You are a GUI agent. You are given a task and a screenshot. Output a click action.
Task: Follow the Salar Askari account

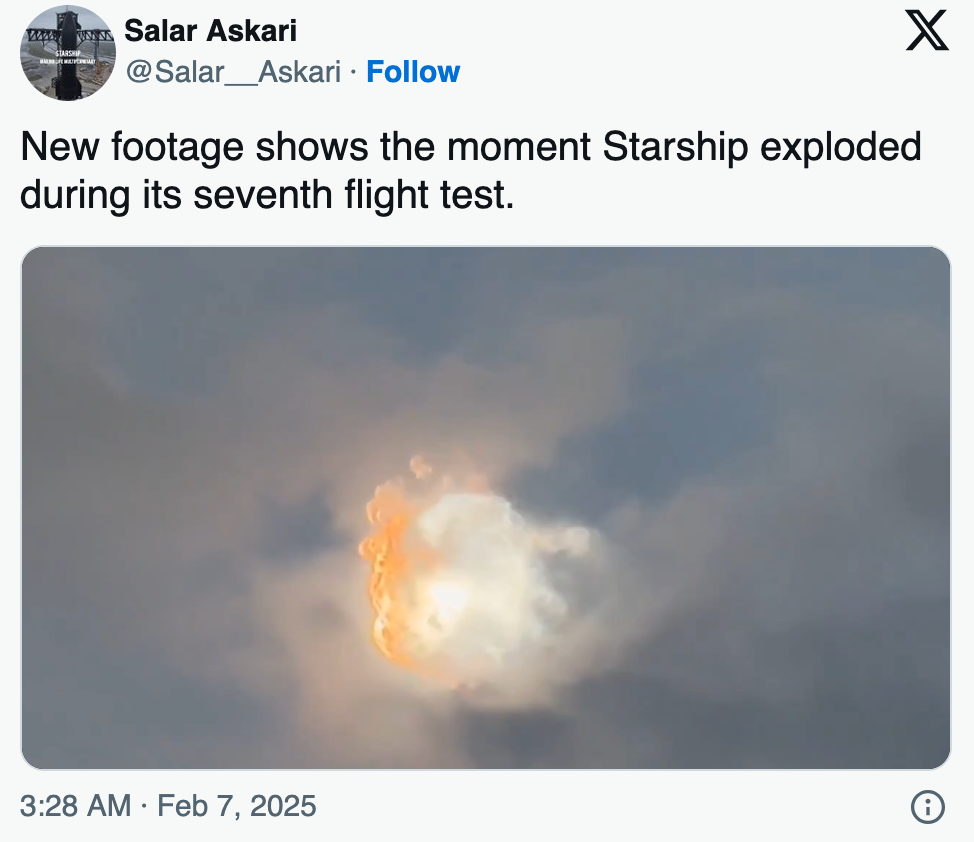(413, 71)
